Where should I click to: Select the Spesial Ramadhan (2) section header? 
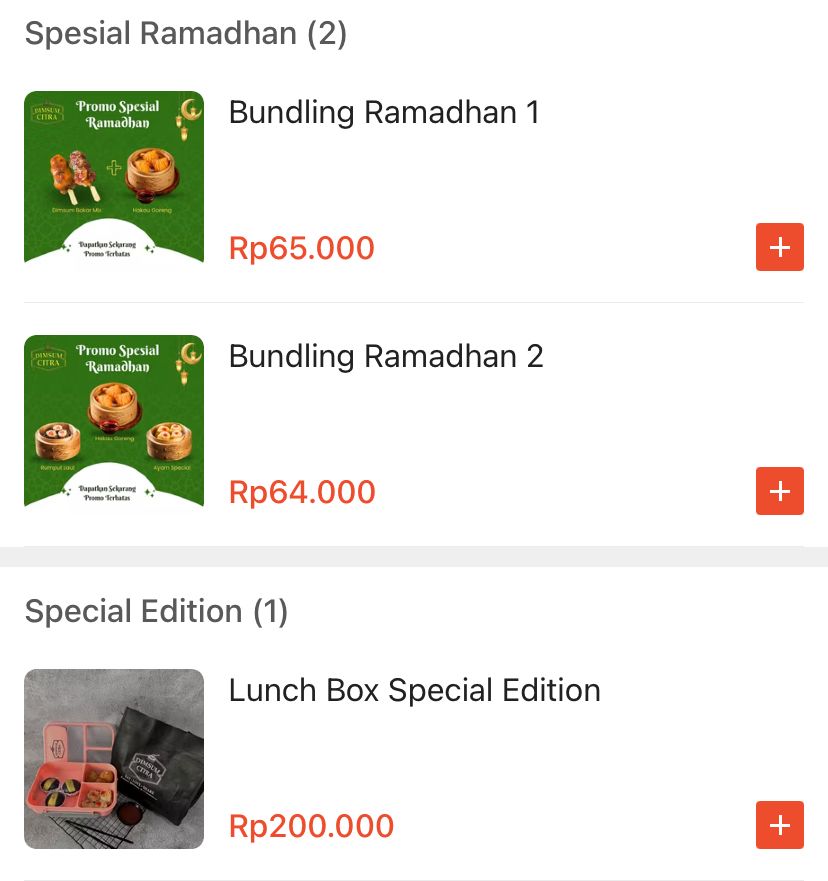186,34
